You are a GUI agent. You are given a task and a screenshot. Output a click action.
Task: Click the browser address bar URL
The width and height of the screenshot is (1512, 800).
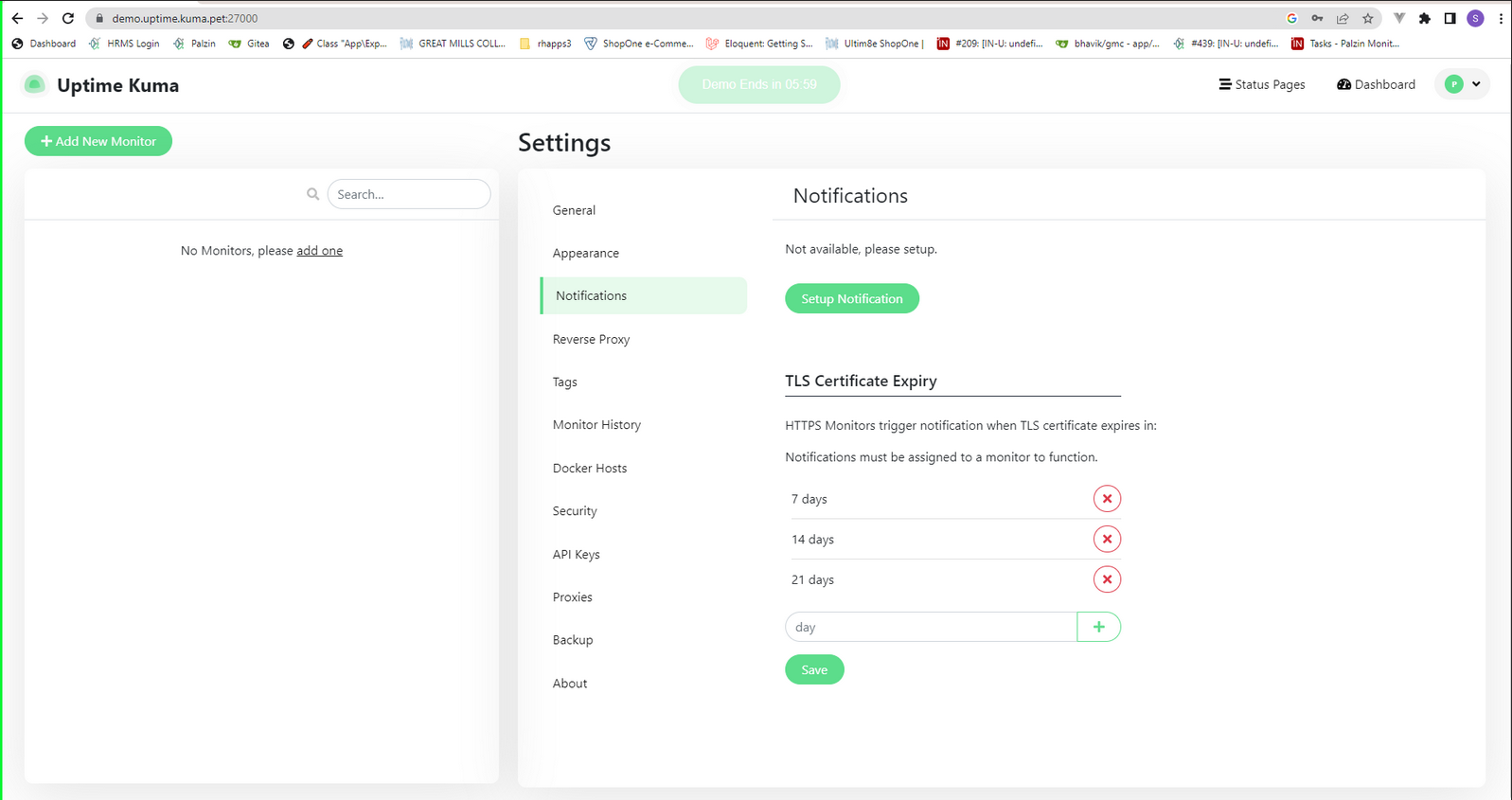185,18
